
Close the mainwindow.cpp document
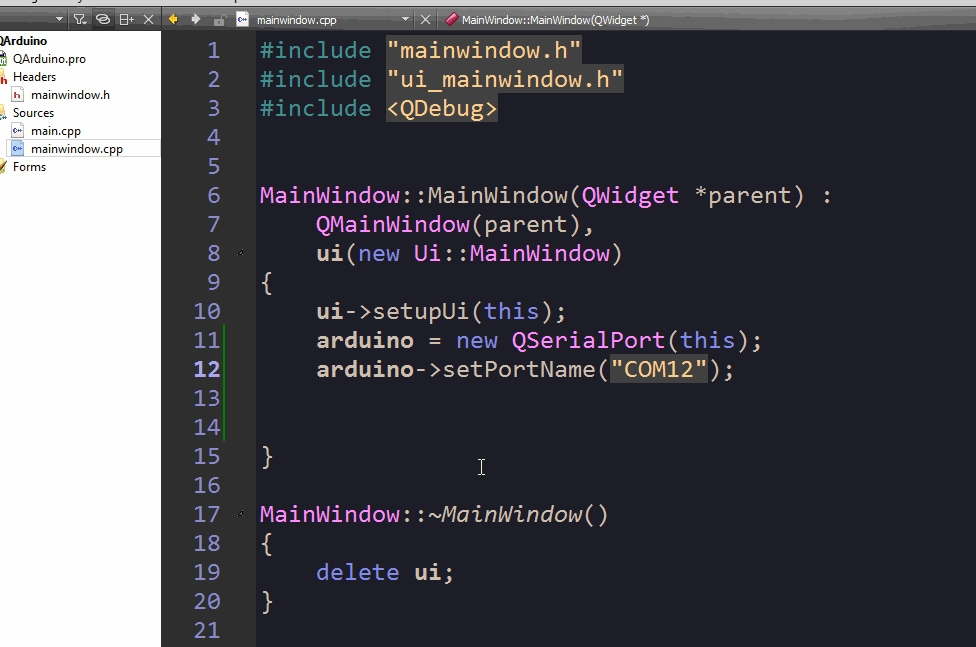tap(425, 20)
